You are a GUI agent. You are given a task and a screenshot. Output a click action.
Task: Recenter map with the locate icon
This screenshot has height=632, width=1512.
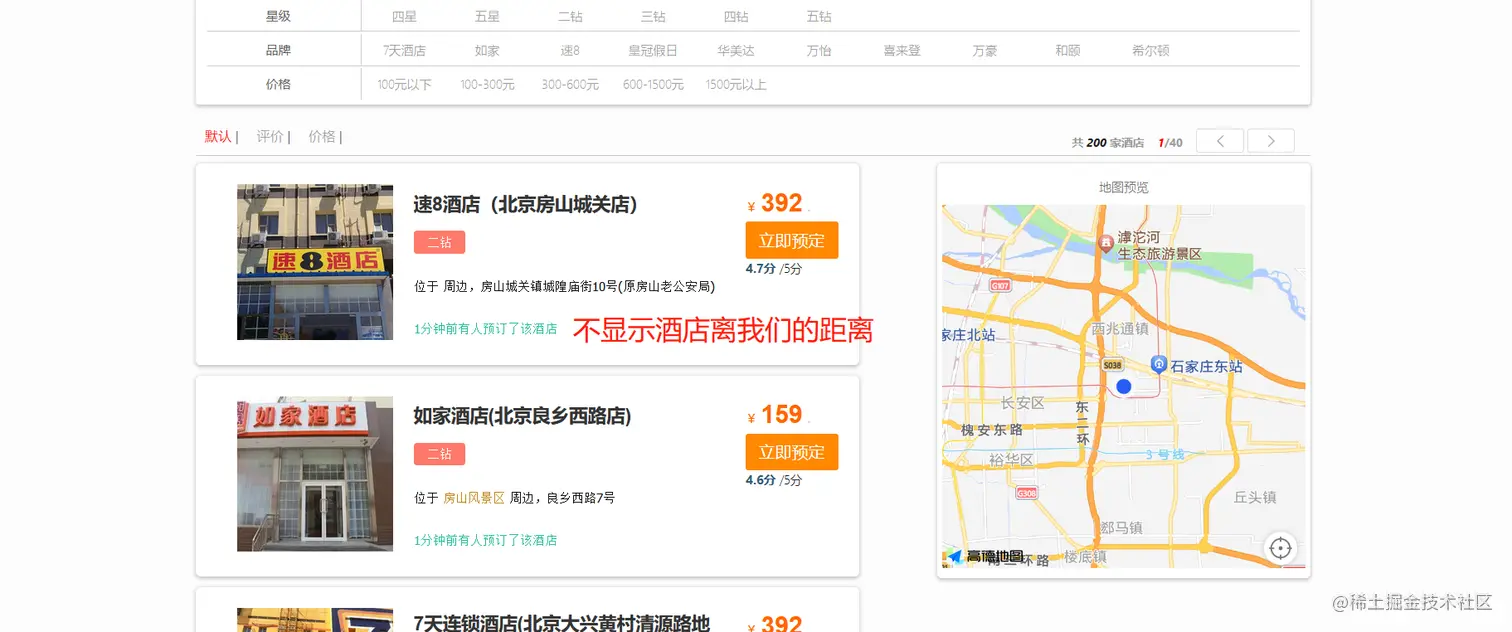tap(1281, 548)
